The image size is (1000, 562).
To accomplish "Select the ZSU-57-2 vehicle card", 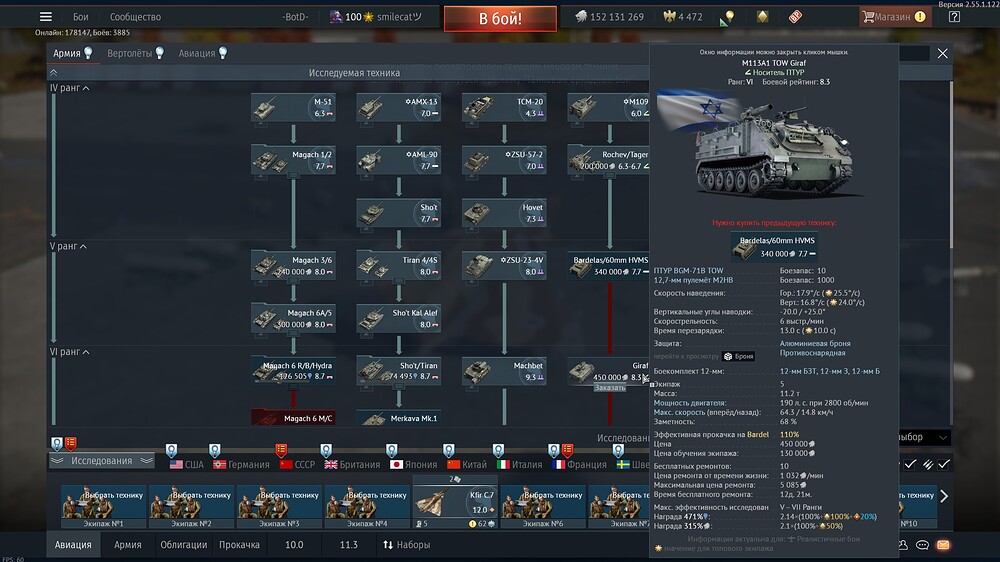I will coord(504,160).
